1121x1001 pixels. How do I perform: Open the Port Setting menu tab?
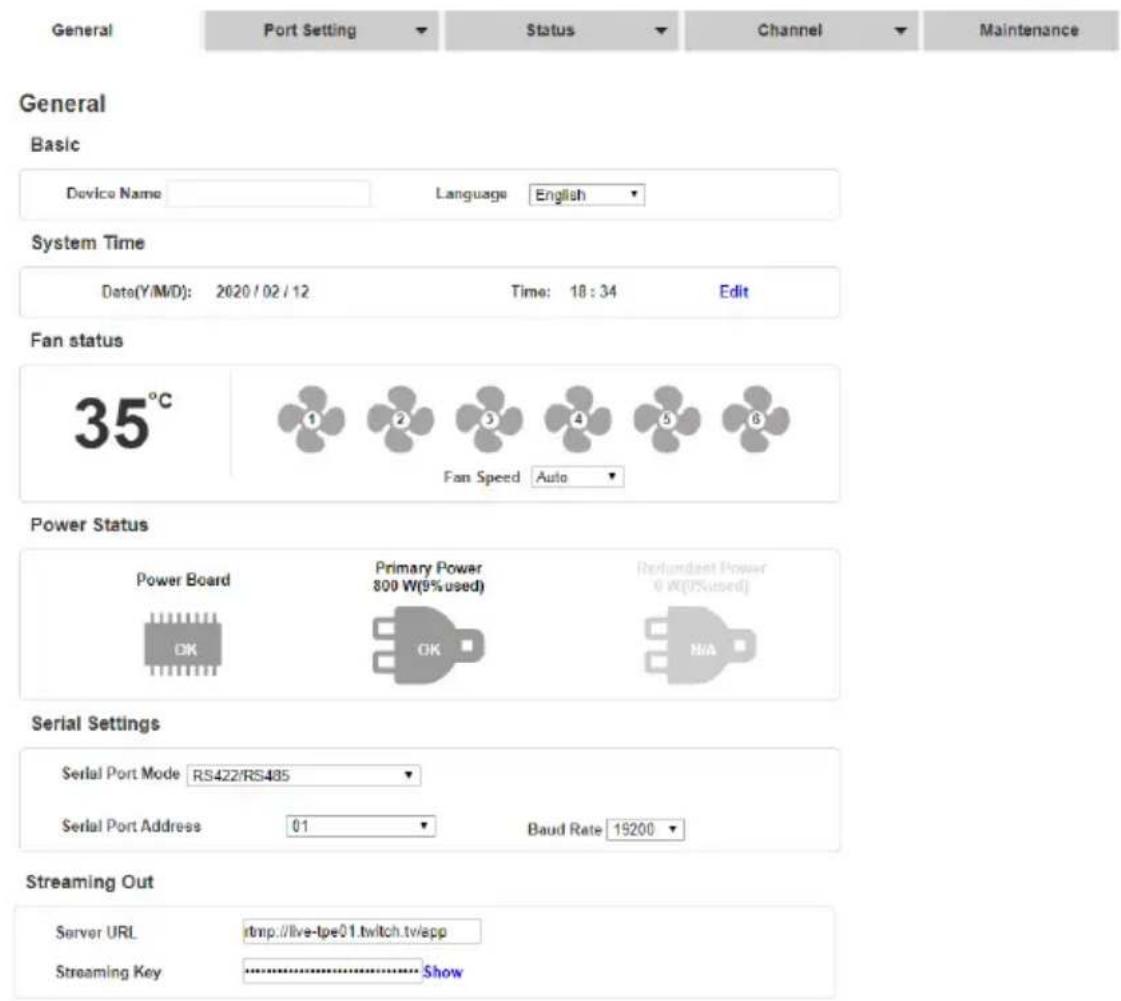(321, 31)
